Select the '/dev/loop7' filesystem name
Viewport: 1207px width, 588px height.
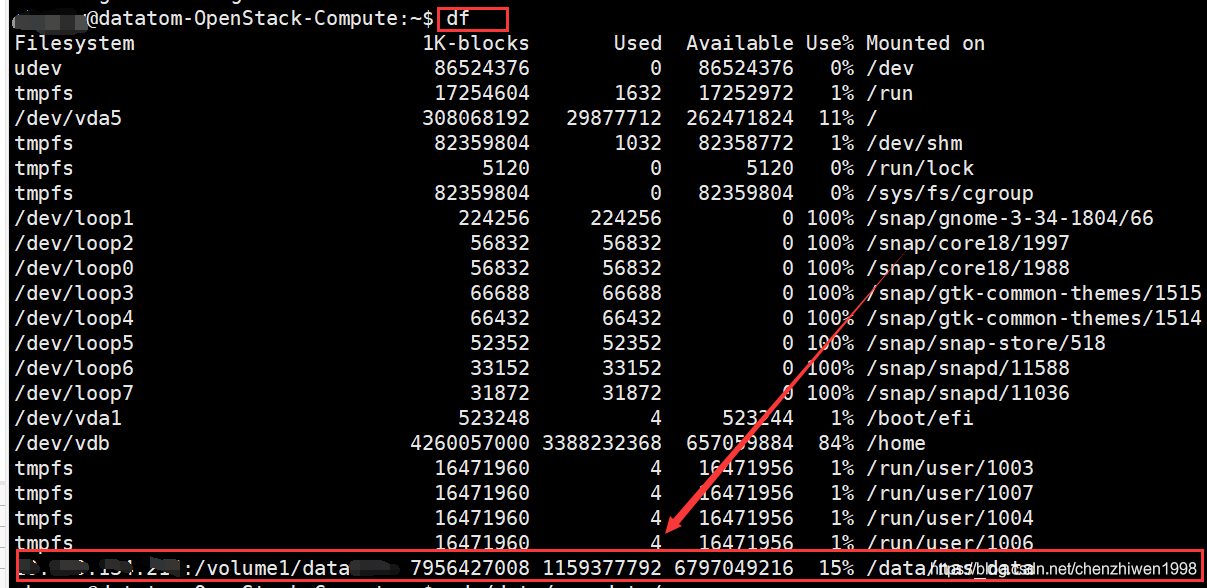(x=75, y=393)
